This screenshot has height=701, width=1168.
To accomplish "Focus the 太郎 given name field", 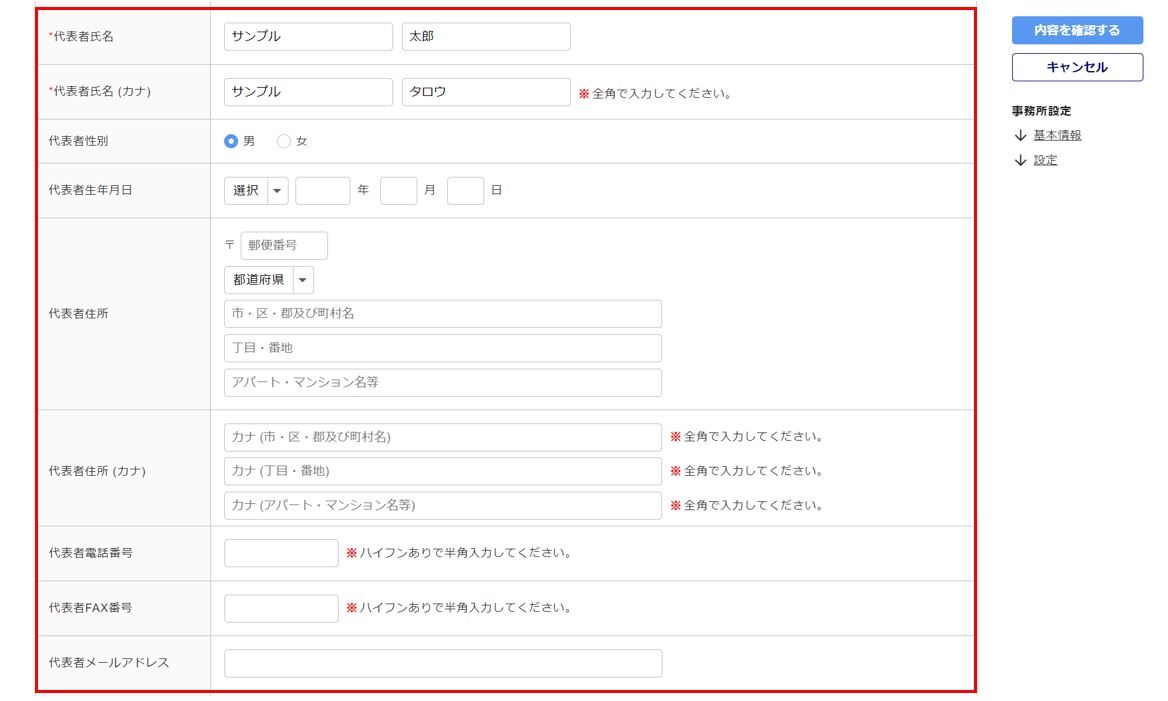I will (486, 37).
